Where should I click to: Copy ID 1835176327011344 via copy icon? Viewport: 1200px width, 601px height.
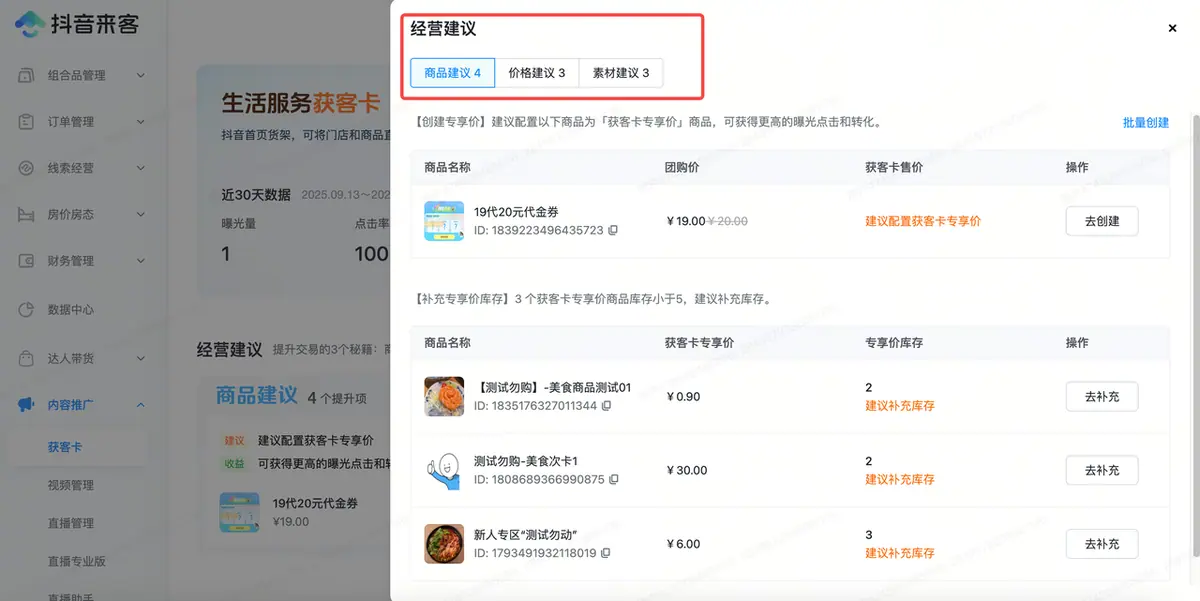coord(606,406)
